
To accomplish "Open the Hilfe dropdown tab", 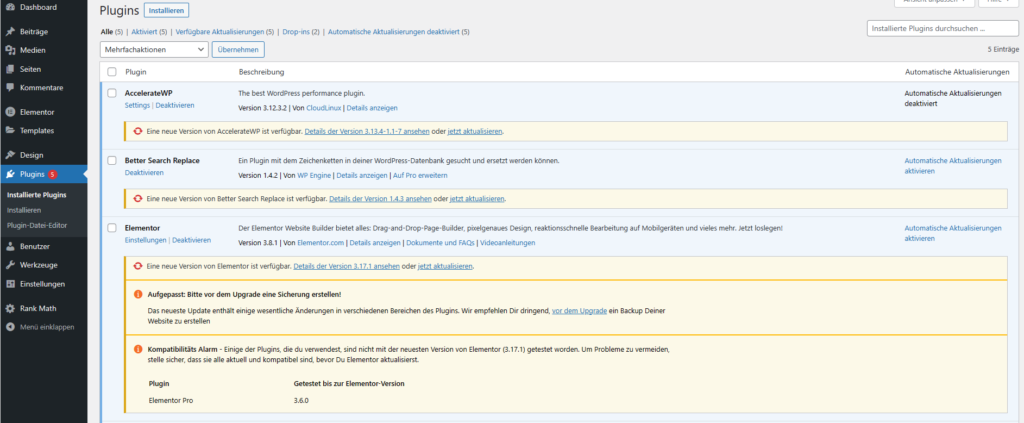I will point(1001,3).
